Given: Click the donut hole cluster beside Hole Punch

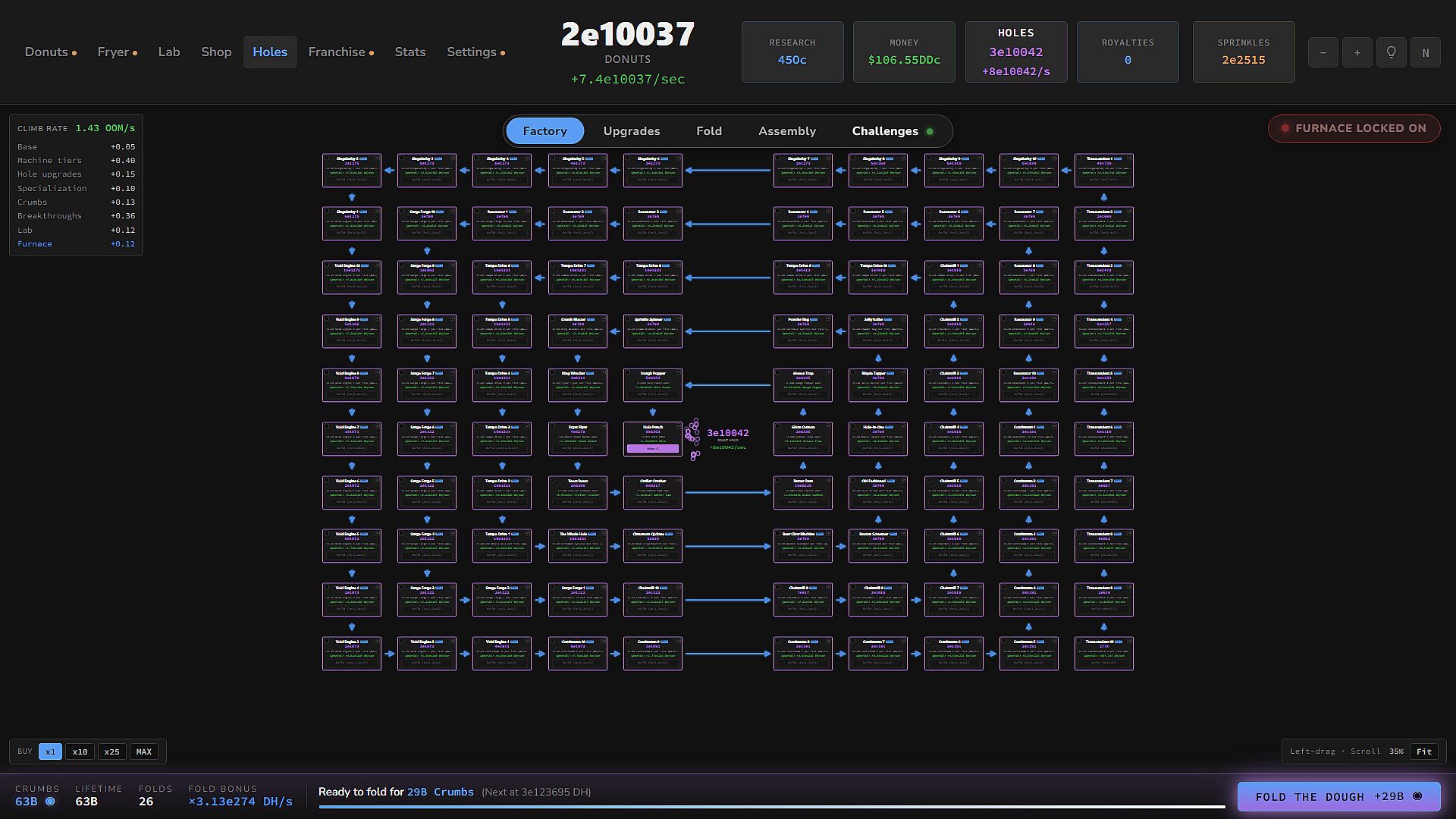Looking at the screenshot, I should (x=692, y=439).
